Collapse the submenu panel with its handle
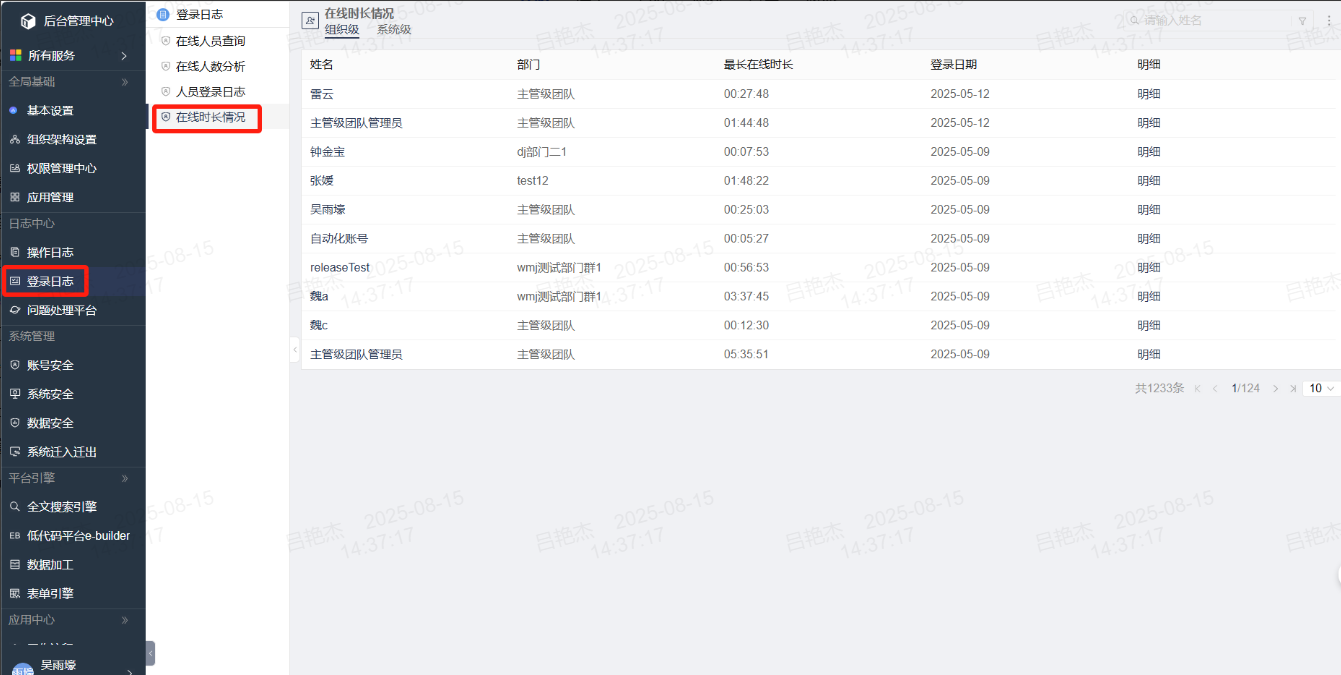 coord(294,349)
